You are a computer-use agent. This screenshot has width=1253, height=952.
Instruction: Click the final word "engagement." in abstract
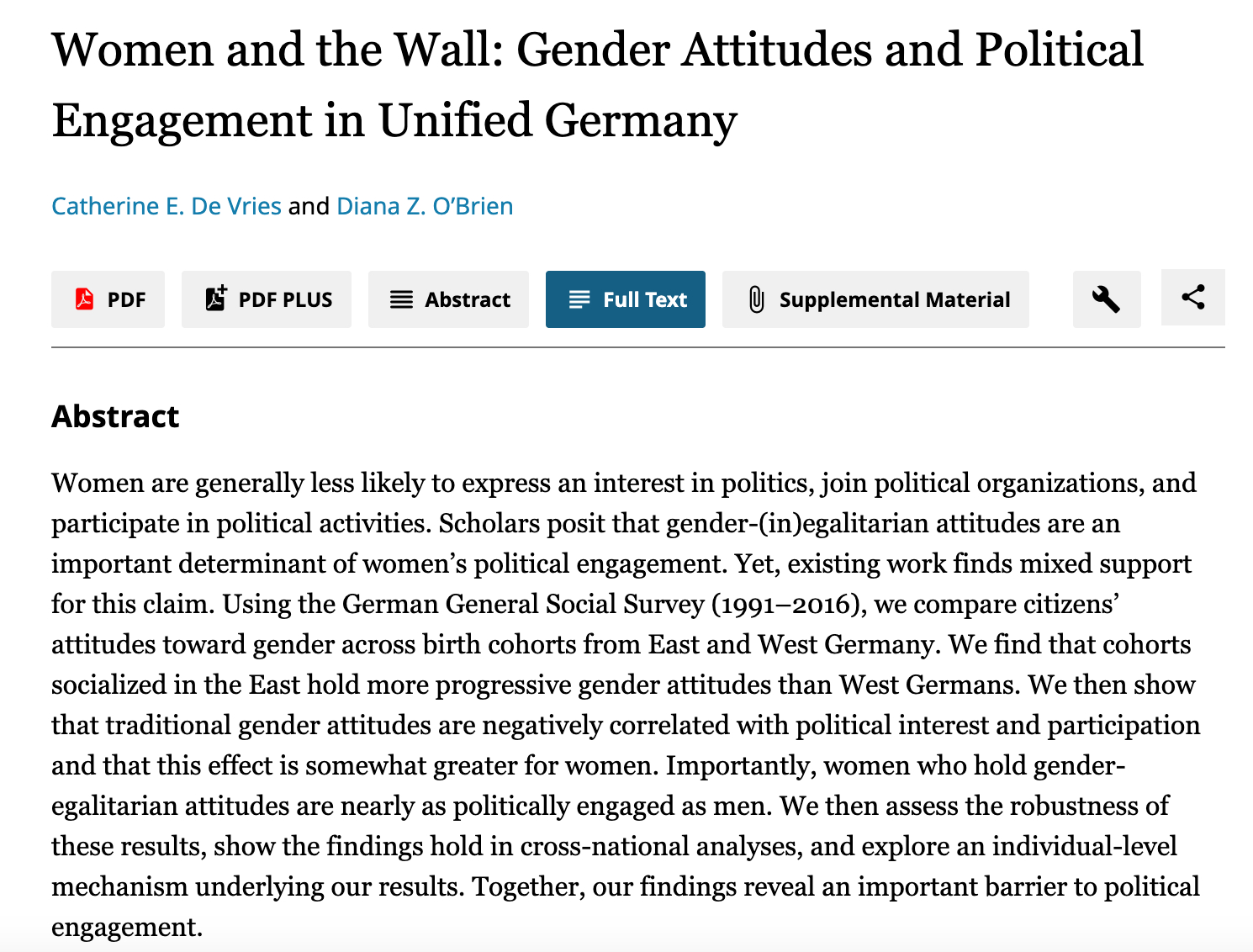127,927
